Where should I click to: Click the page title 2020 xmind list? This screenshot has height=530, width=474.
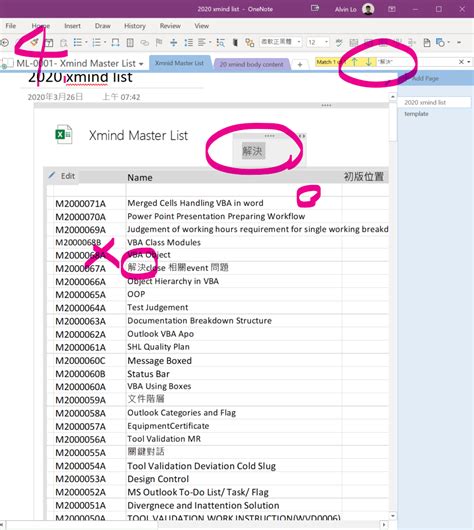tap(80, 77)
